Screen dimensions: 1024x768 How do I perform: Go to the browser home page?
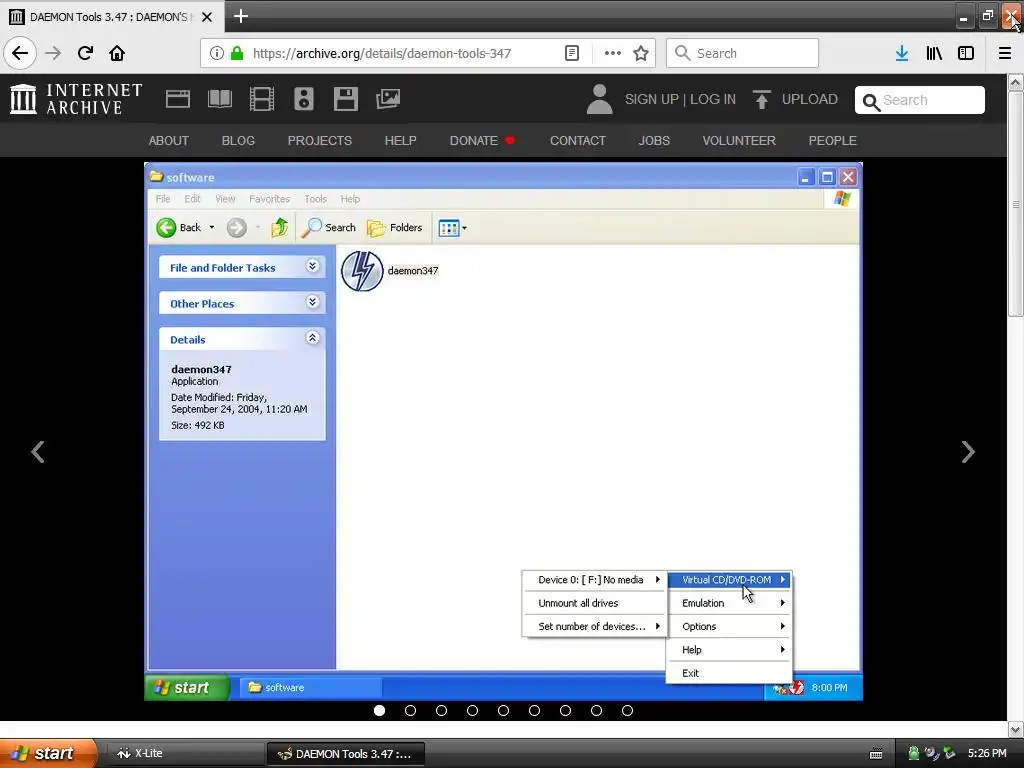117,53
